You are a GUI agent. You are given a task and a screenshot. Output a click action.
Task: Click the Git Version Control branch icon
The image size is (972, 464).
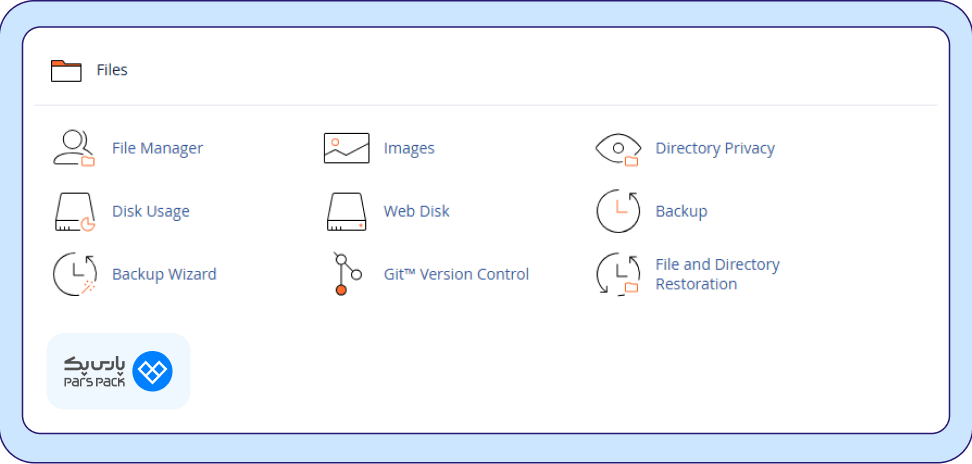coord(347,274)
